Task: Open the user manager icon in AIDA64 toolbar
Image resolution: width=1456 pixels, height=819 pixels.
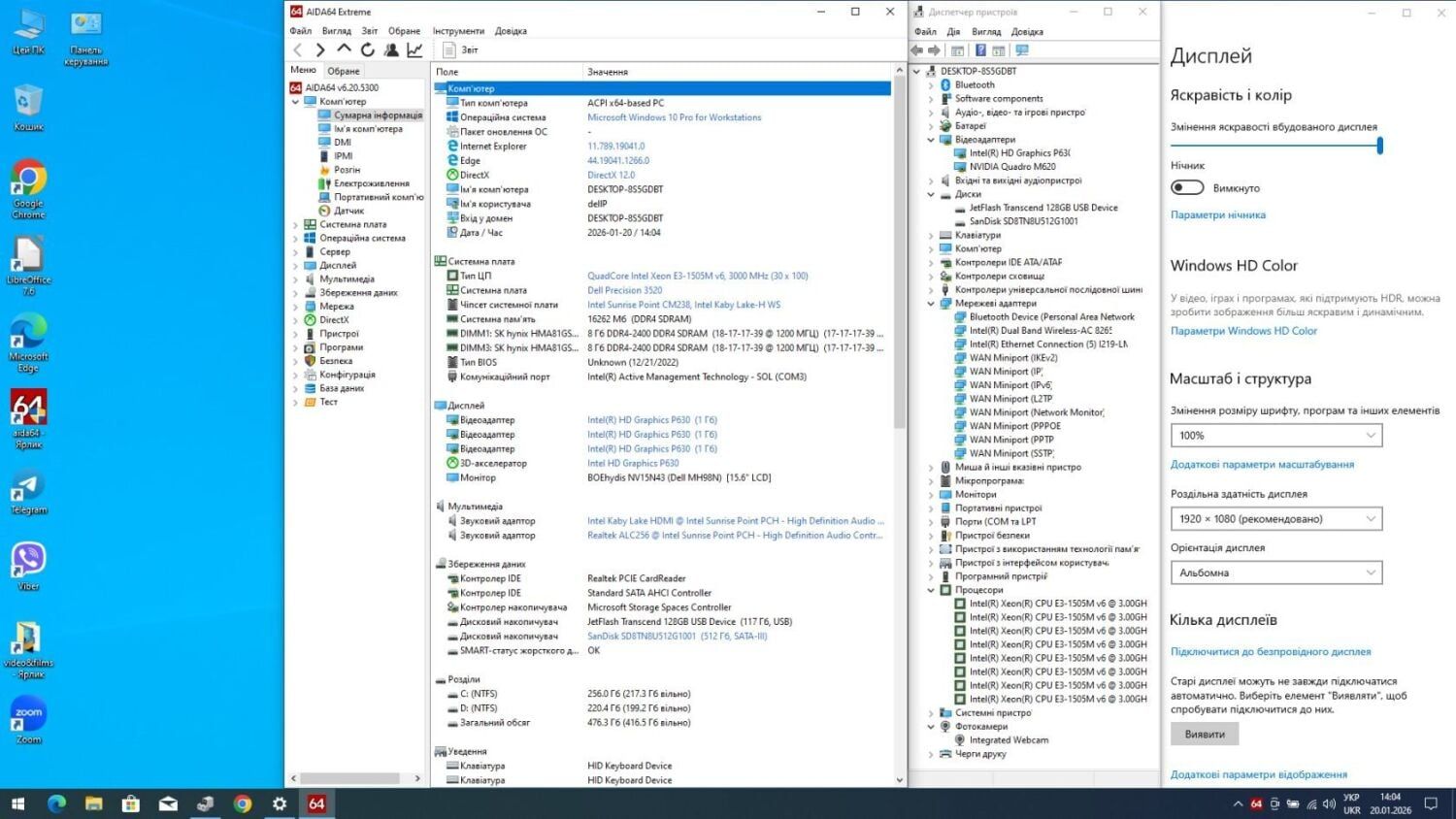Action: 391,49
